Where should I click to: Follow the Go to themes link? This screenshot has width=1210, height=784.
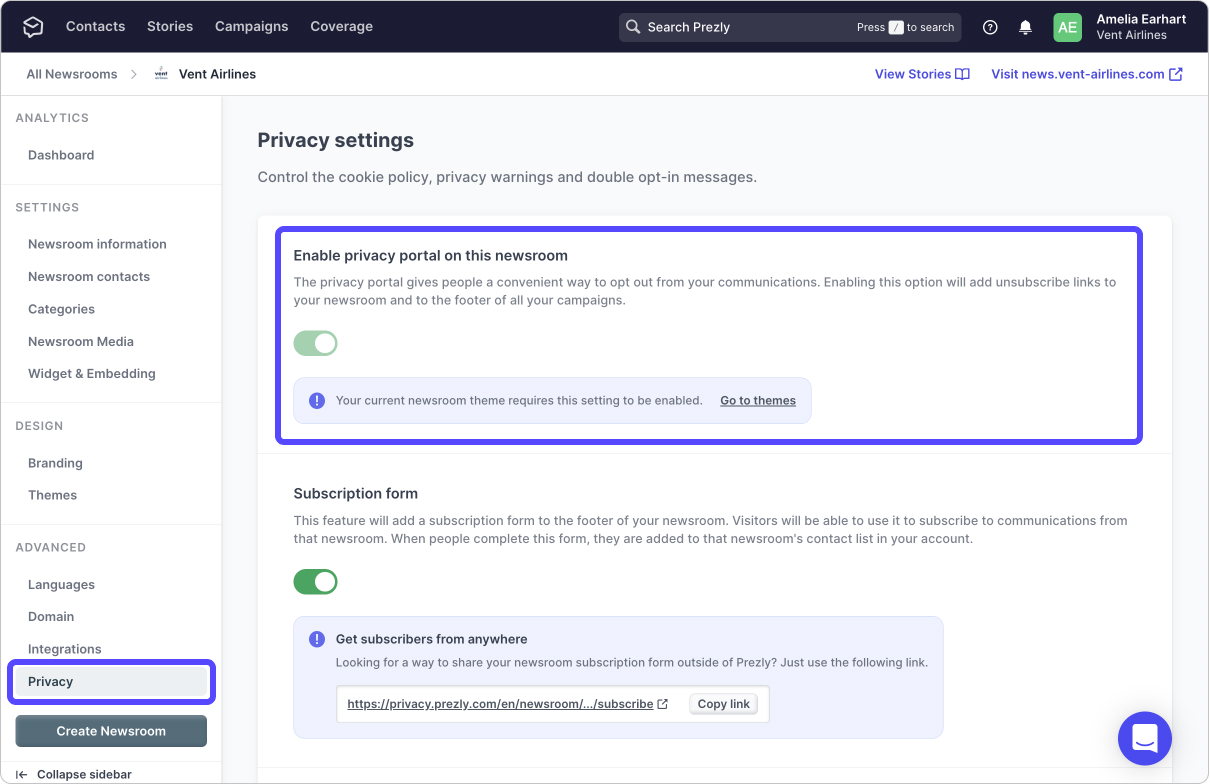(758, 401)
